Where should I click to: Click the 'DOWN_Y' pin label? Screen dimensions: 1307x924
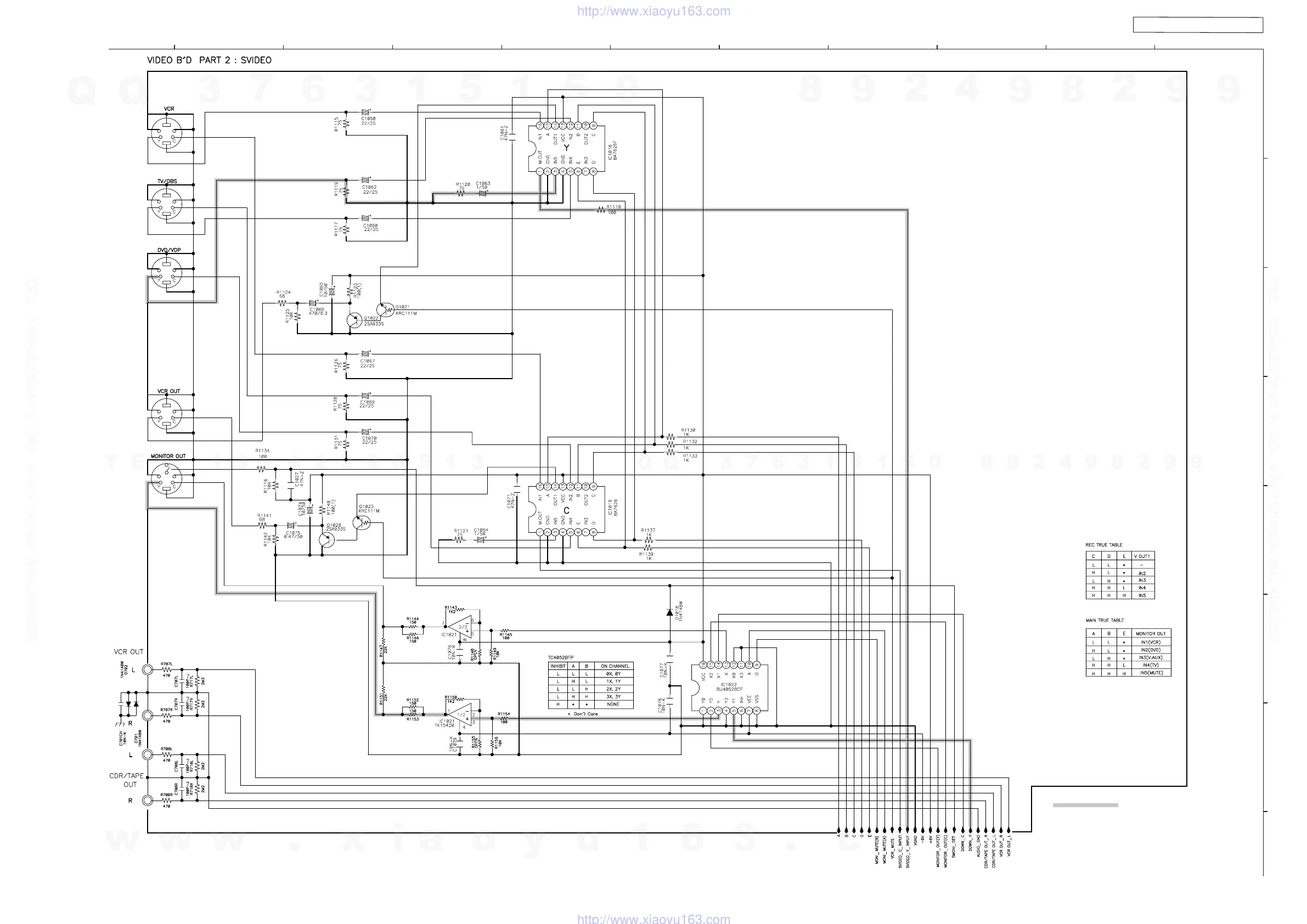coord(970,844)
